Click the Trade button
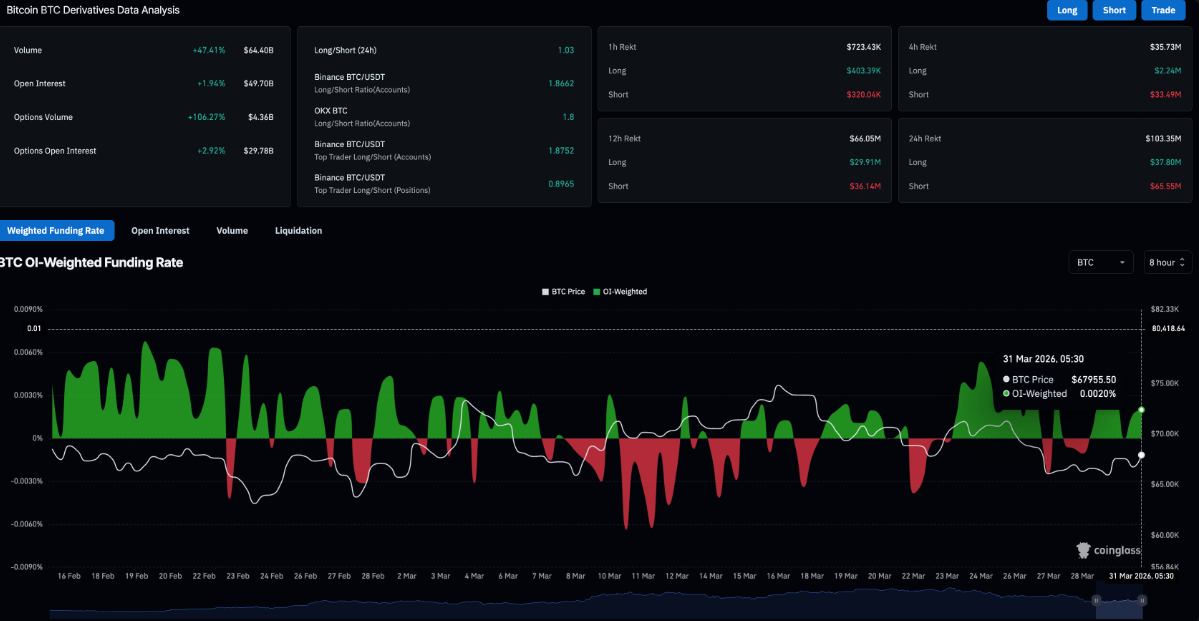 pyautogui.click(x=1163, y=10)
